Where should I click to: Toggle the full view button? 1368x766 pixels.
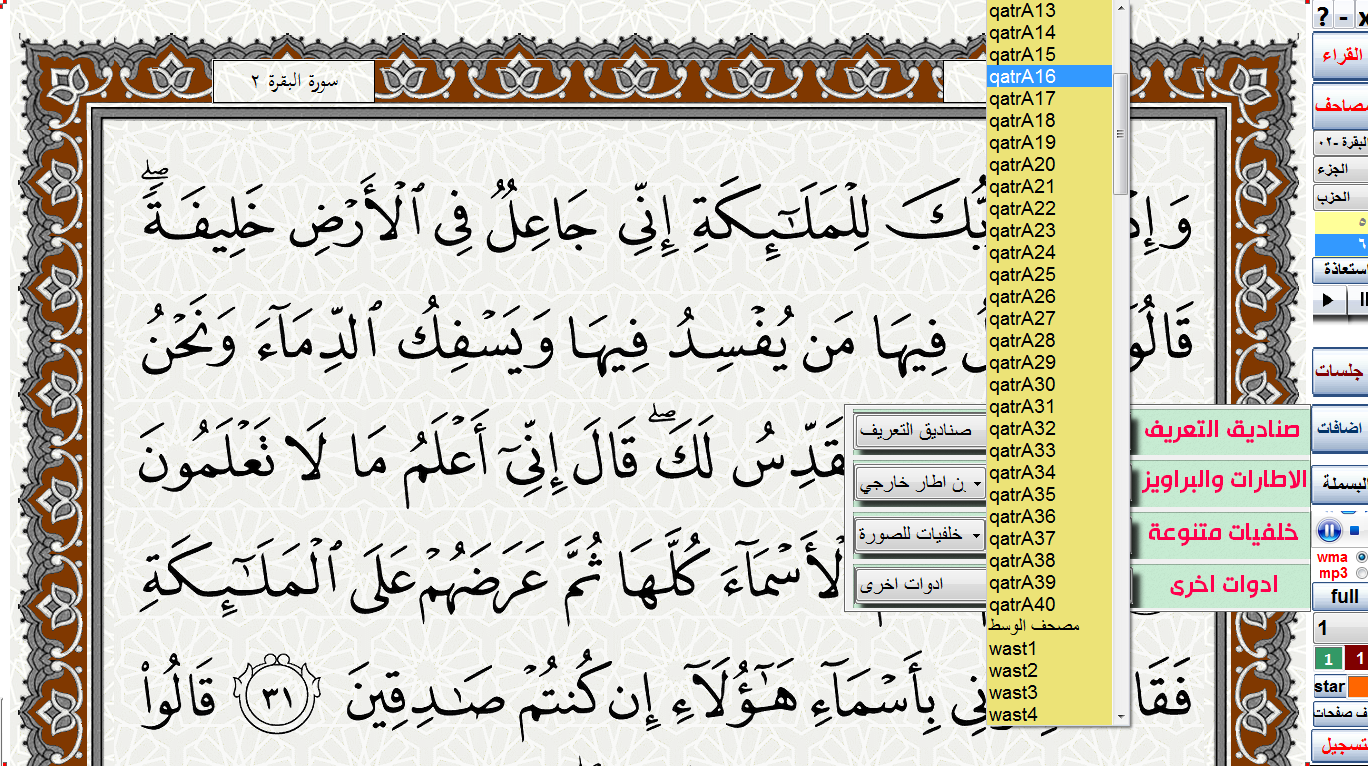click(x=1343, y=597)
